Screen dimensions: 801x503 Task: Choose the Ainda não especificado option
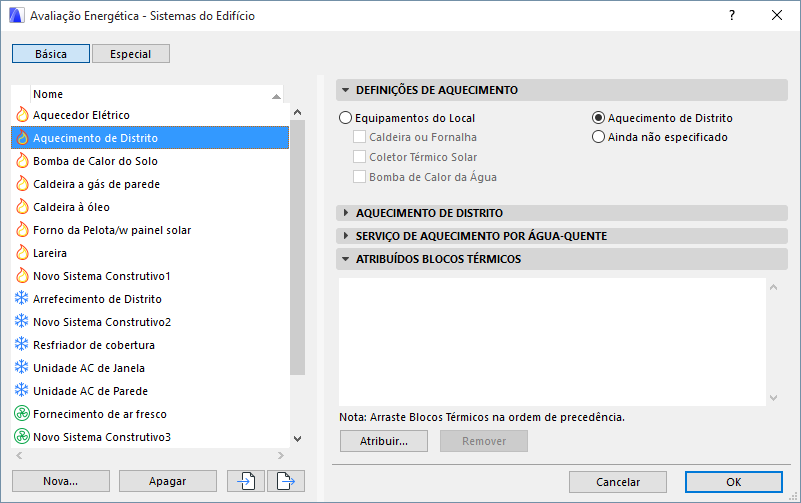[x=599, y=137]
